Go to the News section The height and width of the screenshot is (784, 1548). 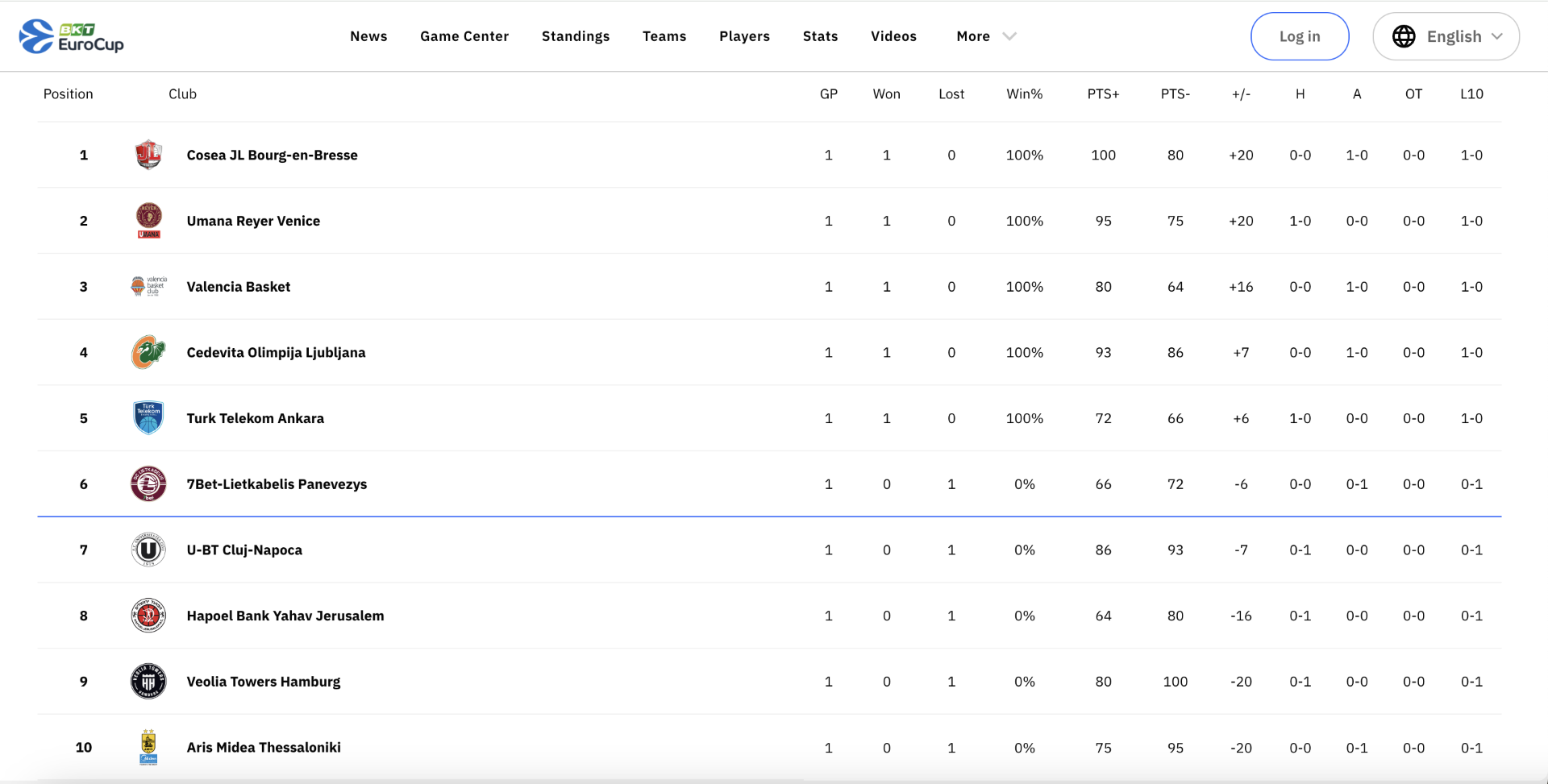pyautogui.click(x=368, y=36)
